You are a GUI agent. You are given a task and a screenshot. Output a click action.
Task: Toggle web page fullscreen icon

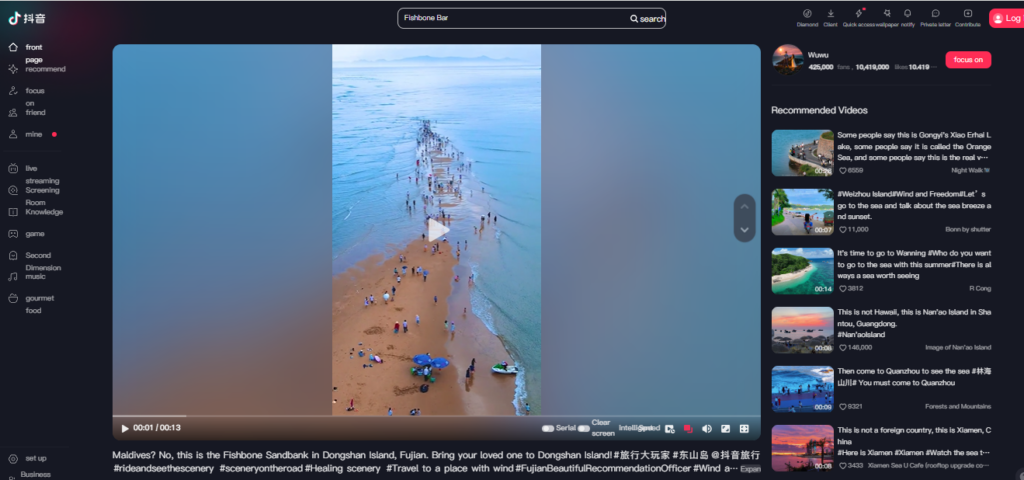click(x=725, y=429)
